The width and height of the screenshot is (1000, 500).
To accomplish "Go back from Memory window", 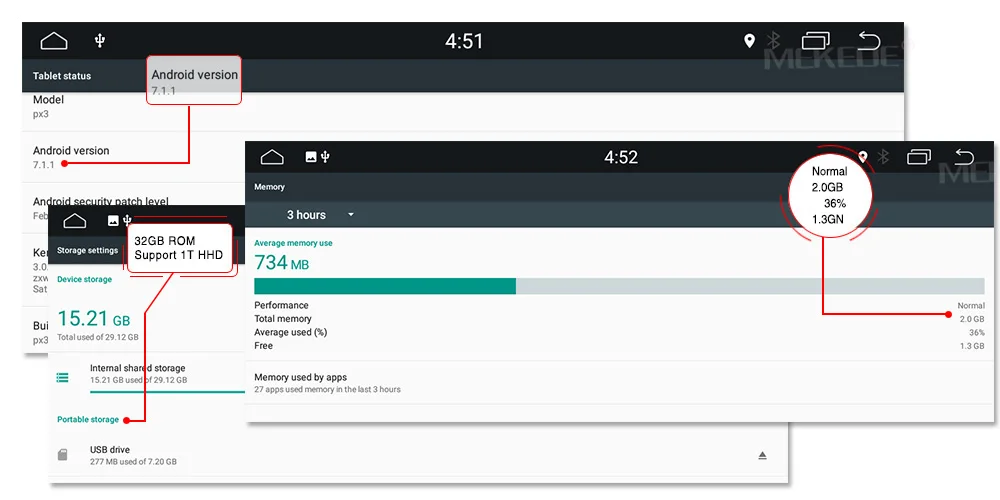I will [964, 157].
